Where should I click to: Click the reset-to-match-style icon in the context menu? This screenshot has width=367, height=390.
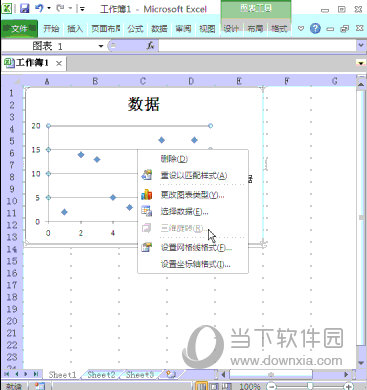(x=147, y=175)
